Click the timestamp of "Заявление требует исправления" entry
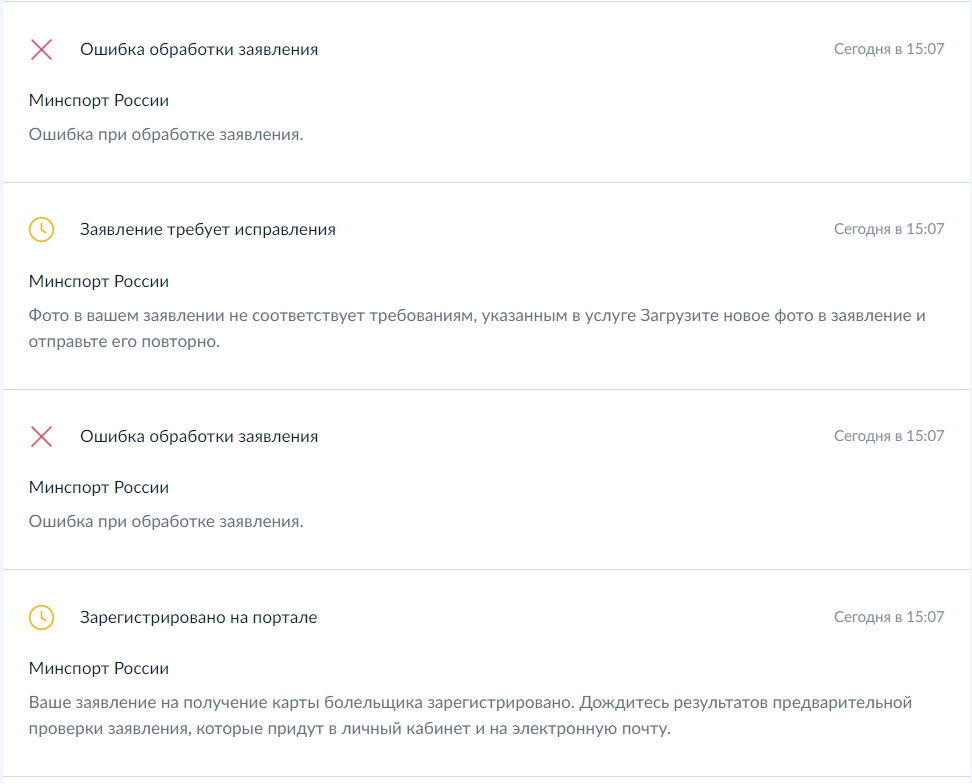 click(x=889, y=229)
